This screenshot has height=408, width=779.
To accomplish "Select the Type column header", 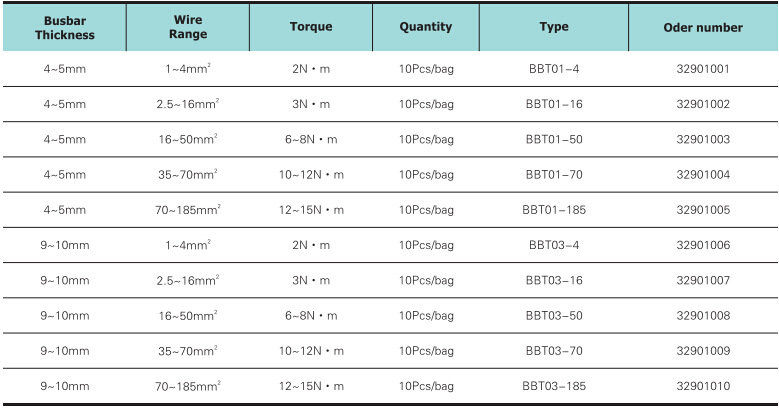I will pos(554,27).
